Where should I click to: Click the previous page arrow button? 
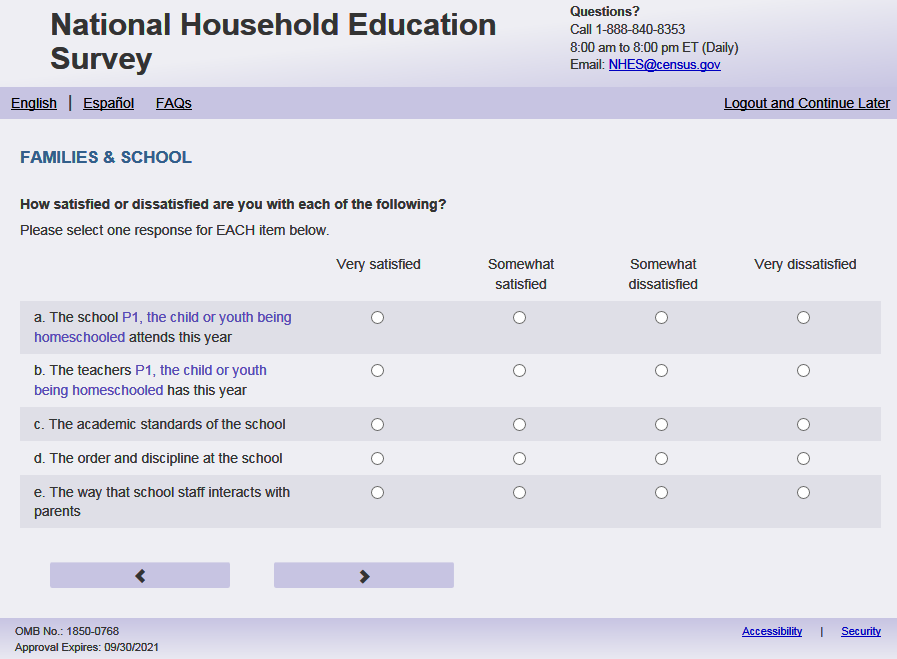pos(140,575)
